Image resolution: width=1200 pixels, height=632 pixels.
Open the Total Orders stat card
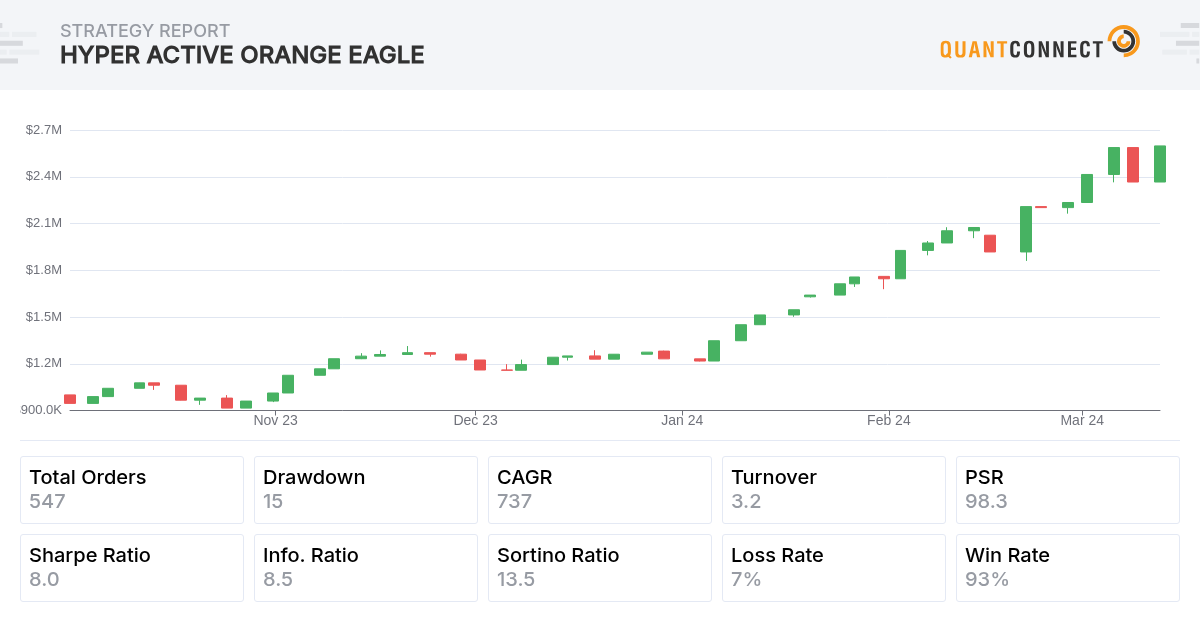pos(132,490)
